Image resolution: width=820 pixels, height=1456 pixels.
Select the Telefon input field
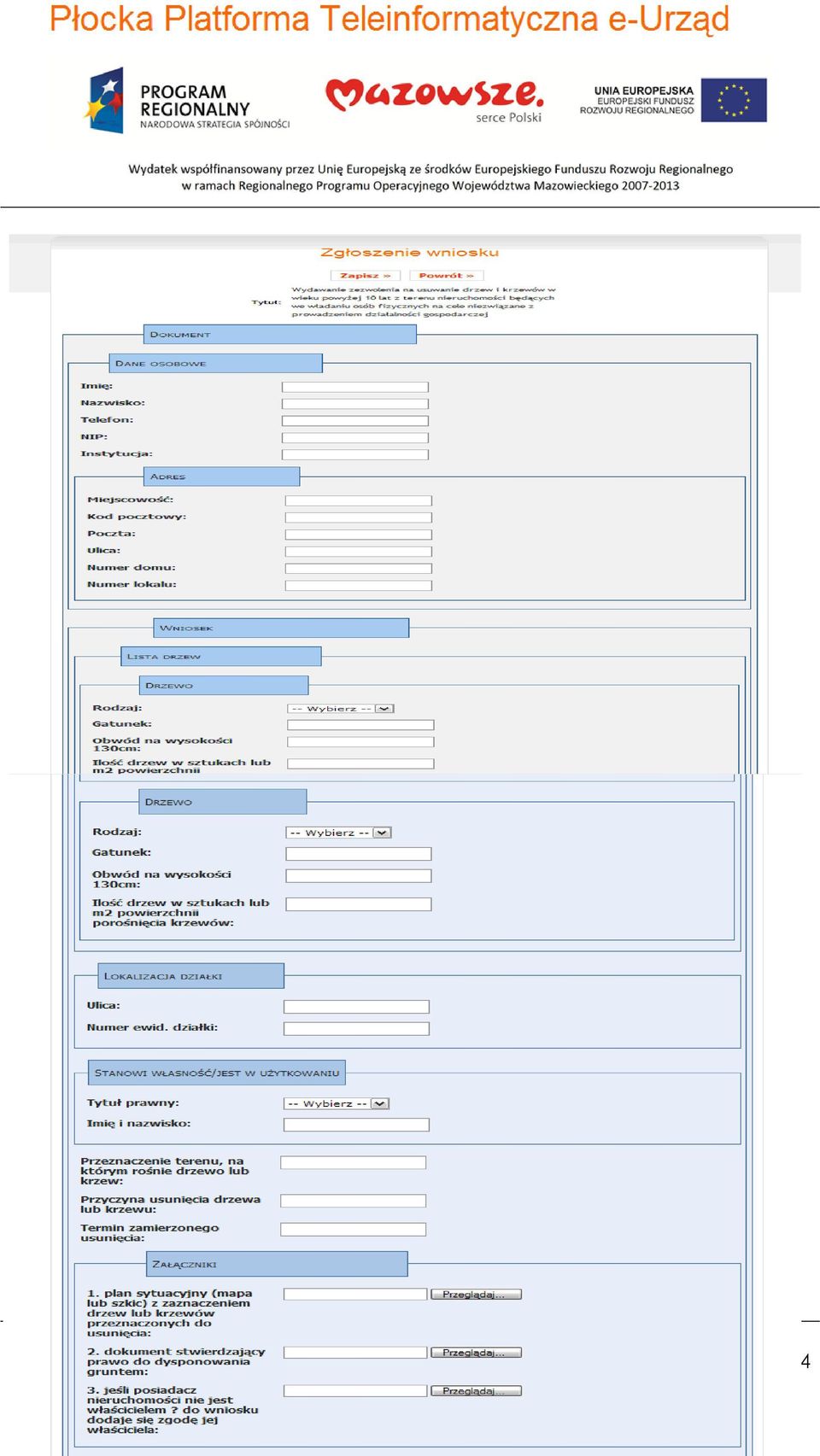tap(355, 421)
